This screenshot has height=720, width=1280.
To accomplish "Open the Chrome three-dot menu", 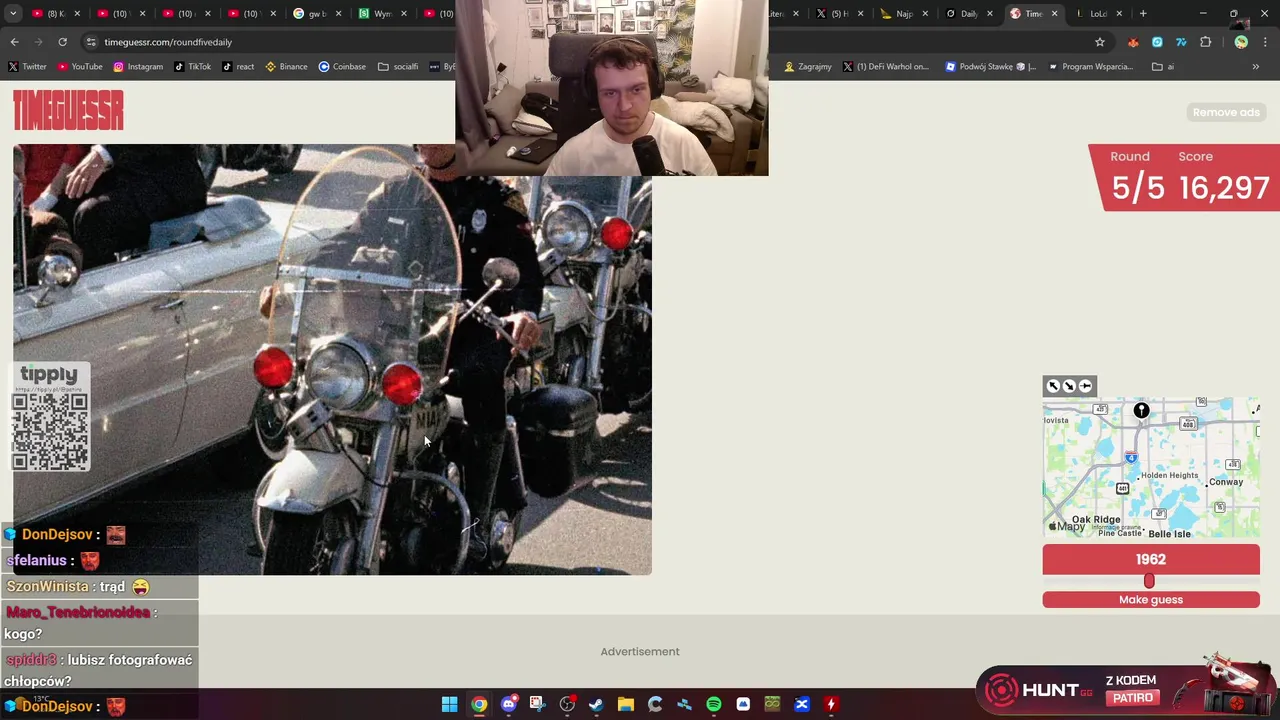I will tap(1265, 42).
